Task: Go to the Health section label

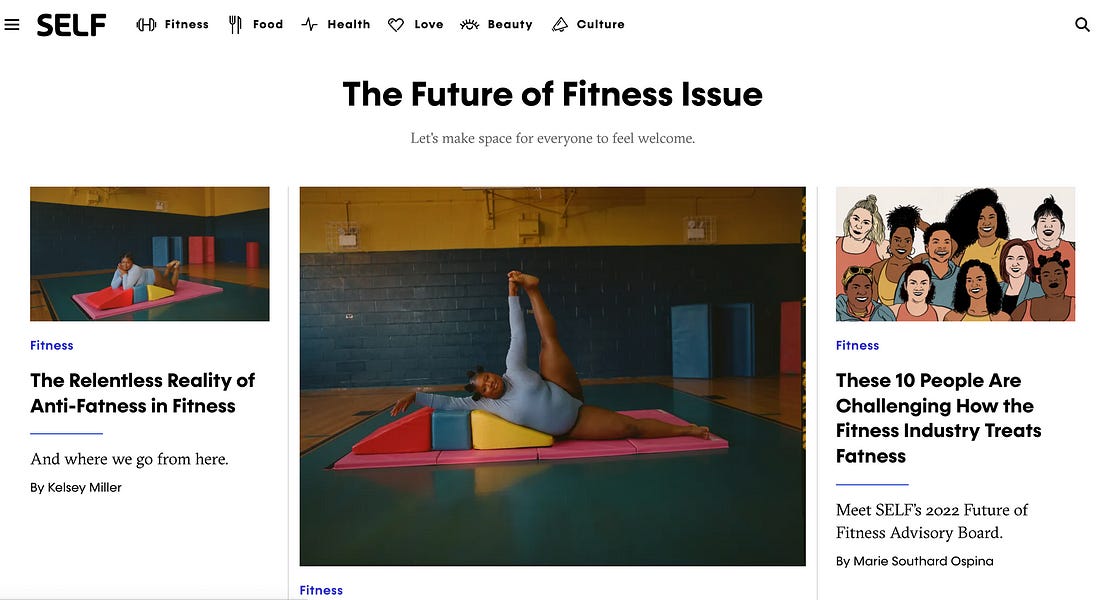Action: click(349, 25)
